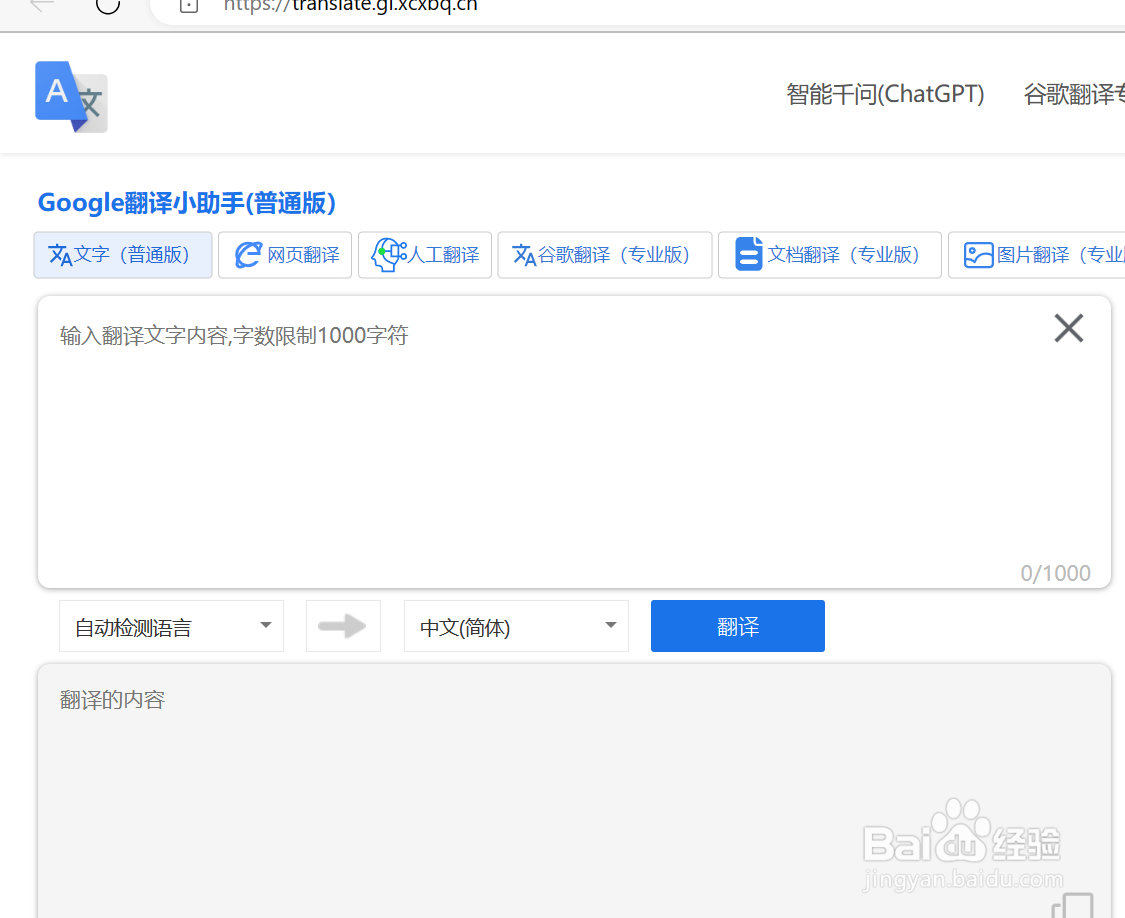Image resolution: width=1125 pixels, height=918 pixels.
Task: Click the browser address bar URL
Action: click(351, 6)
